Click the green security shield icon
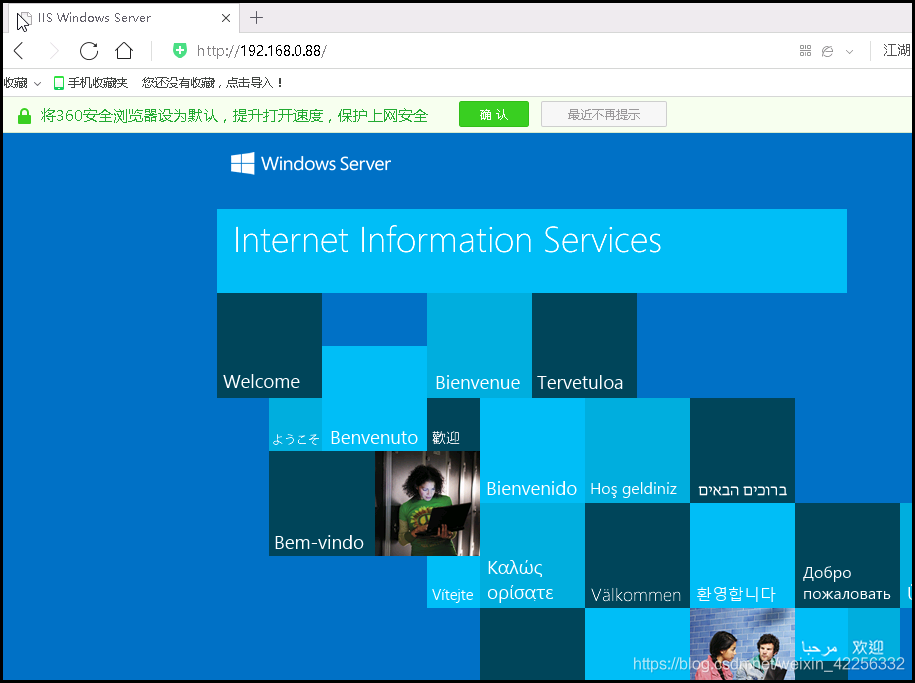This screenshot has height=683, width=915. tap(180, 51)
